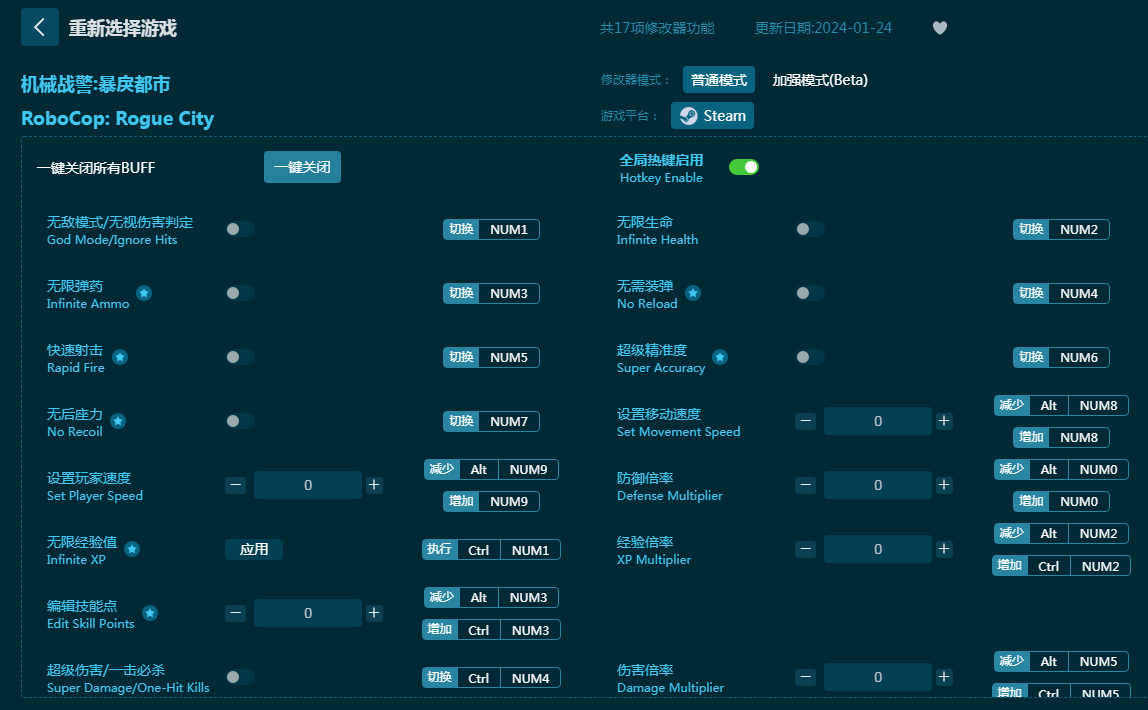Click the star icon beside Infinite Ammo
Screen dimensions: 1148x710
pos(144,294)
